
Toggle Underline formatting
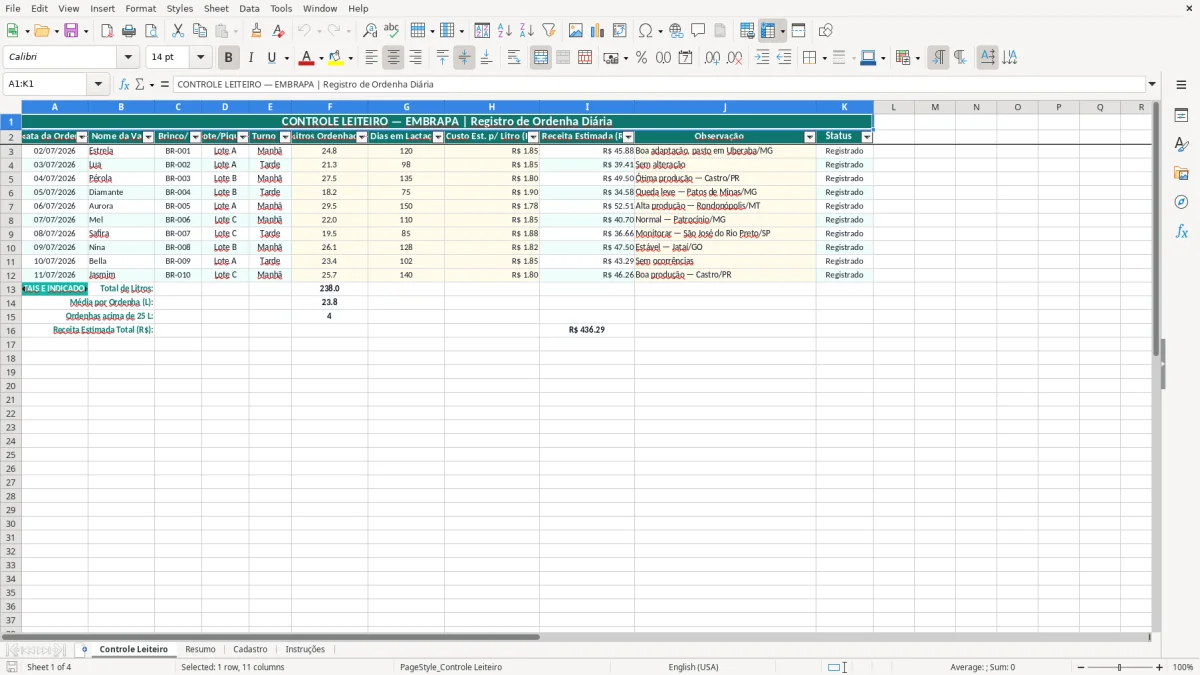[271, 58]
